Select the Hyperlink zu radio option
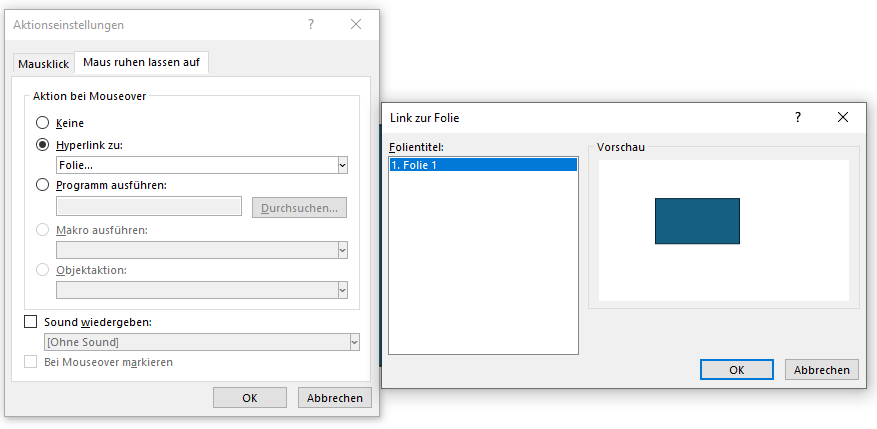This screenshot has height=429, width=877. tap(42, 144)
